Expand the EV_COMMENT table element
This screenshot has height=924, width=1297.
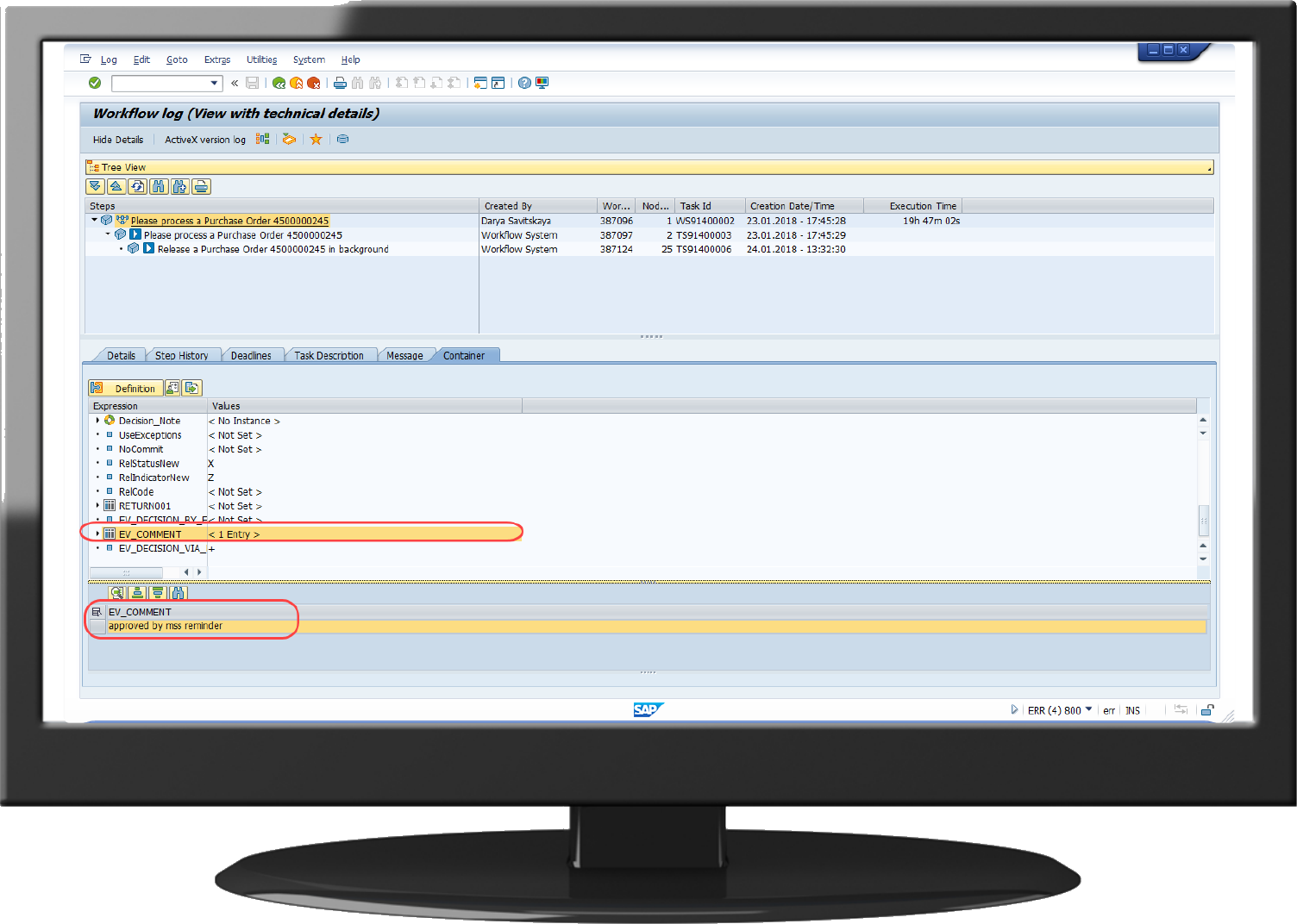coord(97,534)
